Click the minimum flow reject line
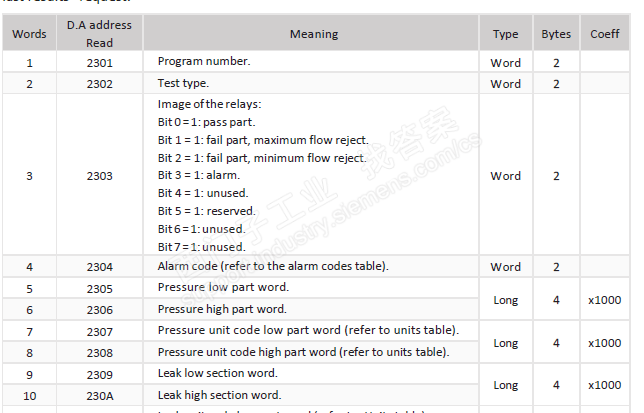644x413 pixels. pos(262,158)
